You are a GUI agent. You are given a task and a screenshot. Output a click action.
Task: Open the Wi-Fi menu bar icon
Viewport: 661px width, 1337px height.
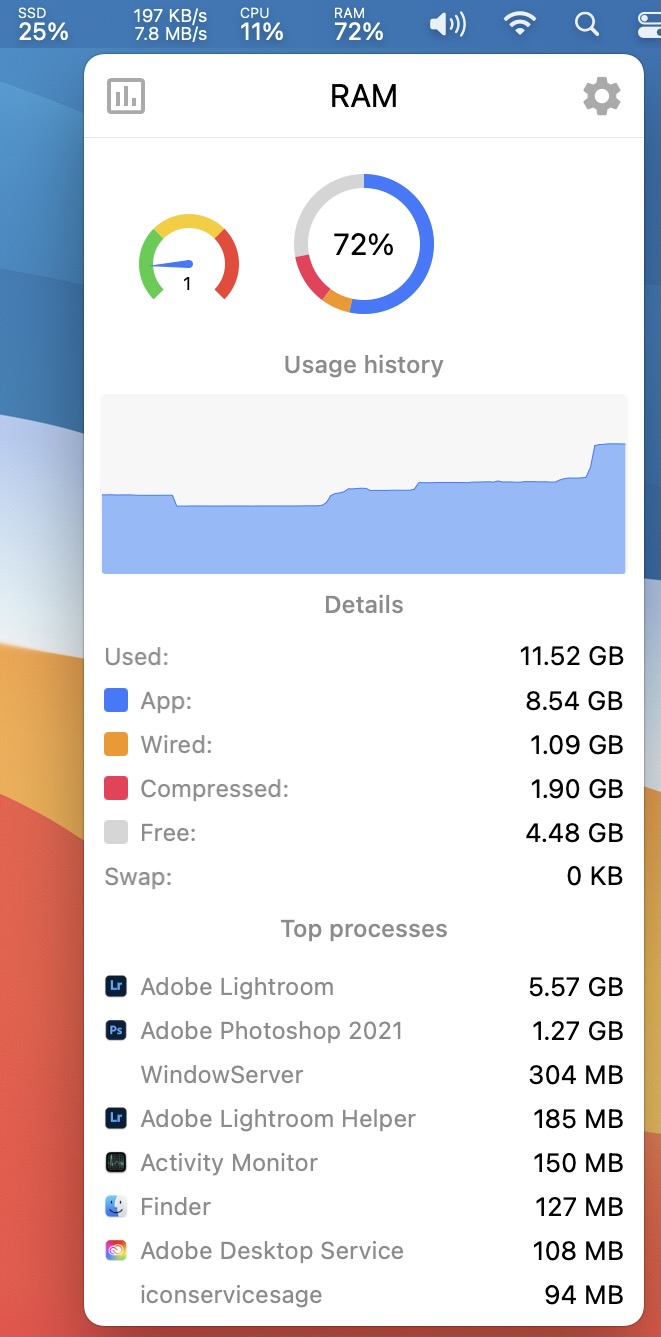click(x=518, y=24)
